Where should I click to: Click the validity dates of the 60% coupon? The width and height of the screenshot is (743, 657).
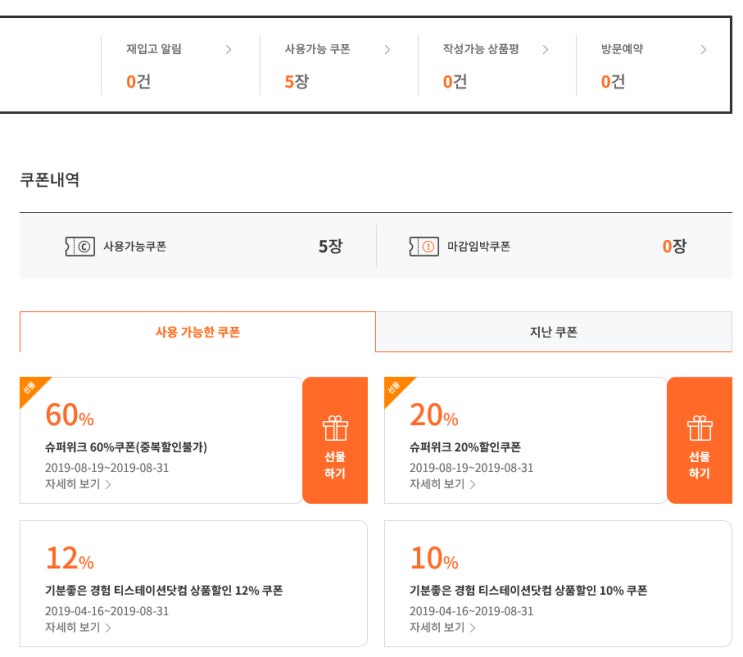click(107, 468)
